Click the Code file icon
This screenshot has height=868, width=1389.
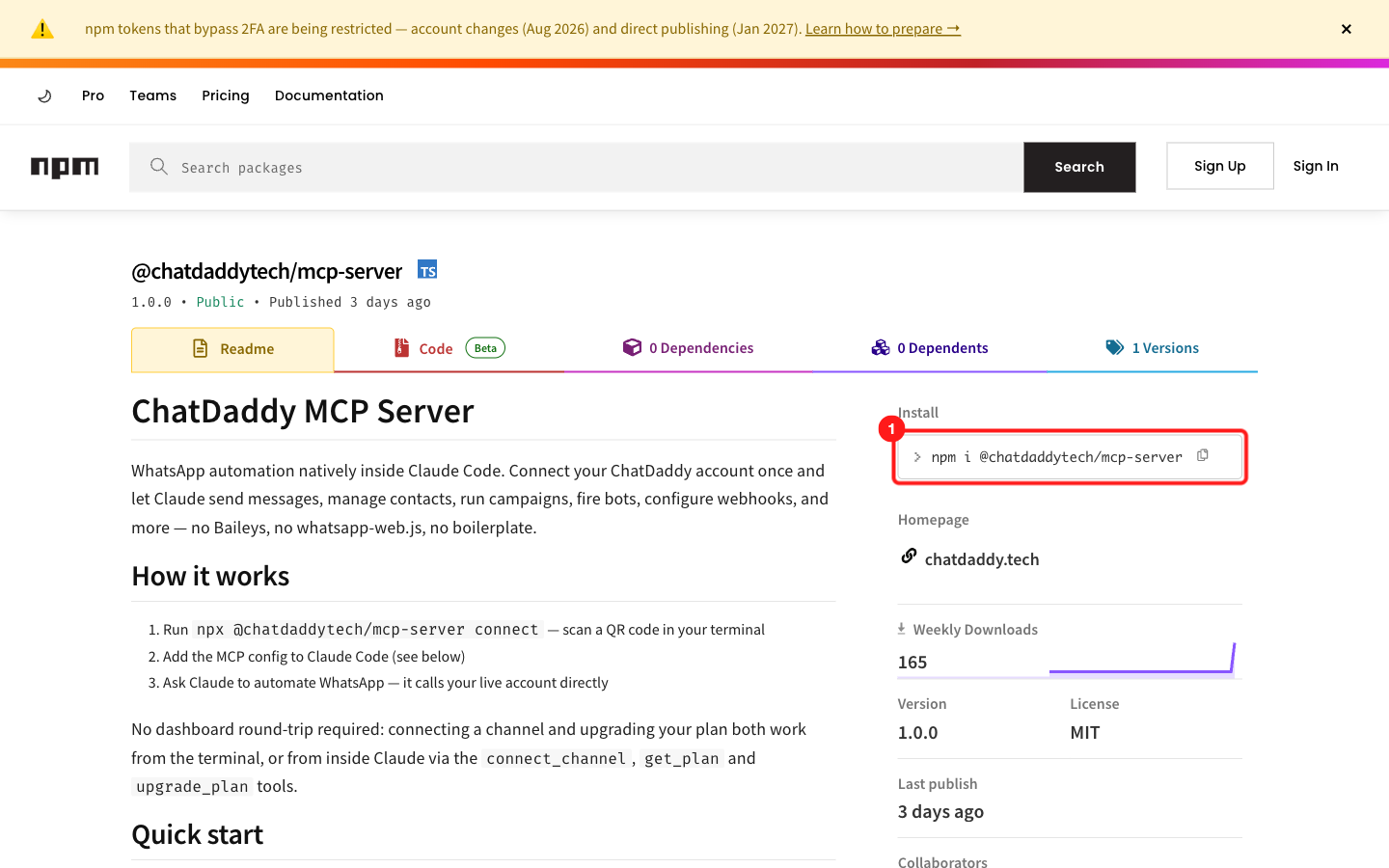[401, 348]
